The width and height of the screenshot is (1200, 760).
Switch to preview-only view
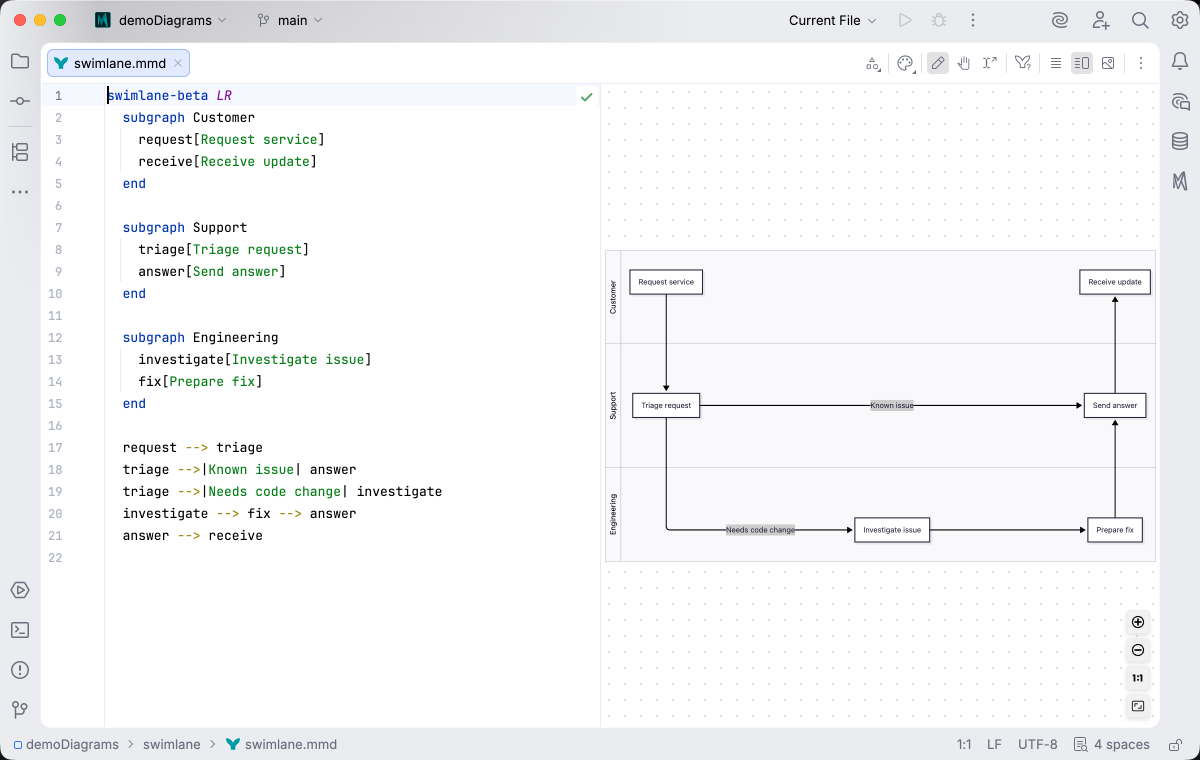(1108, 63)
